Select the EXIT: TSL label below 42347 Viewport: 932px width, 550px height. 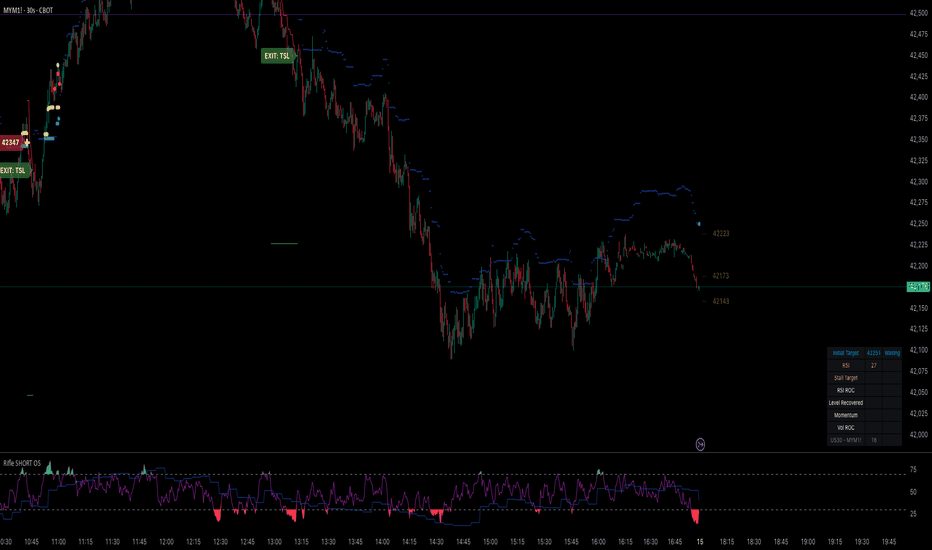[14, 171]
